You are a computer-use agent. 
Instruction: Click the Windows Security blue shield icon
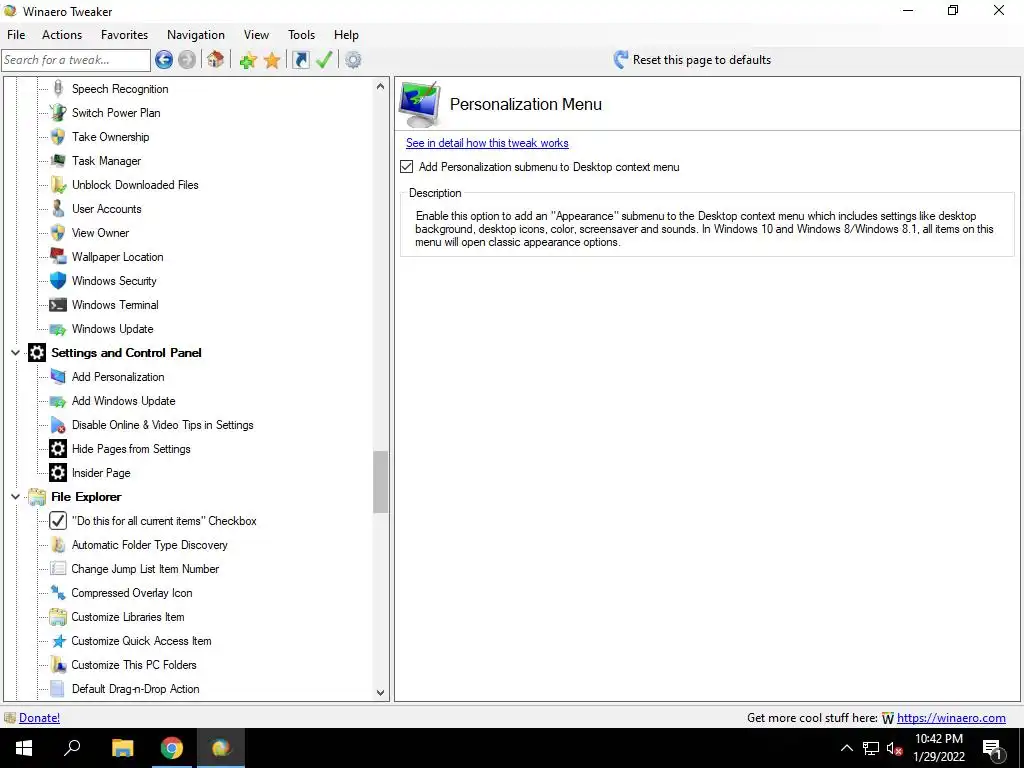[x=58, y=281]
